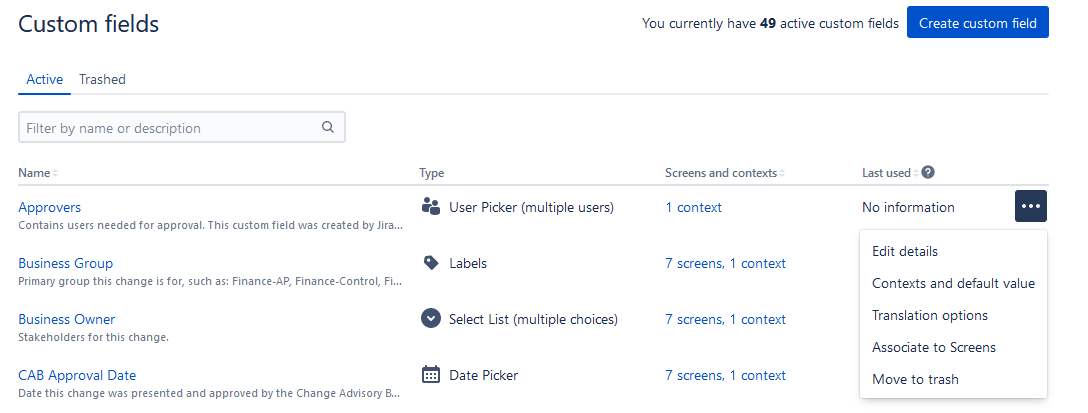This screenshot has width=1088, height=413.
Task: Click the search magnifier icon in filter box
Action: click(328, 127)
